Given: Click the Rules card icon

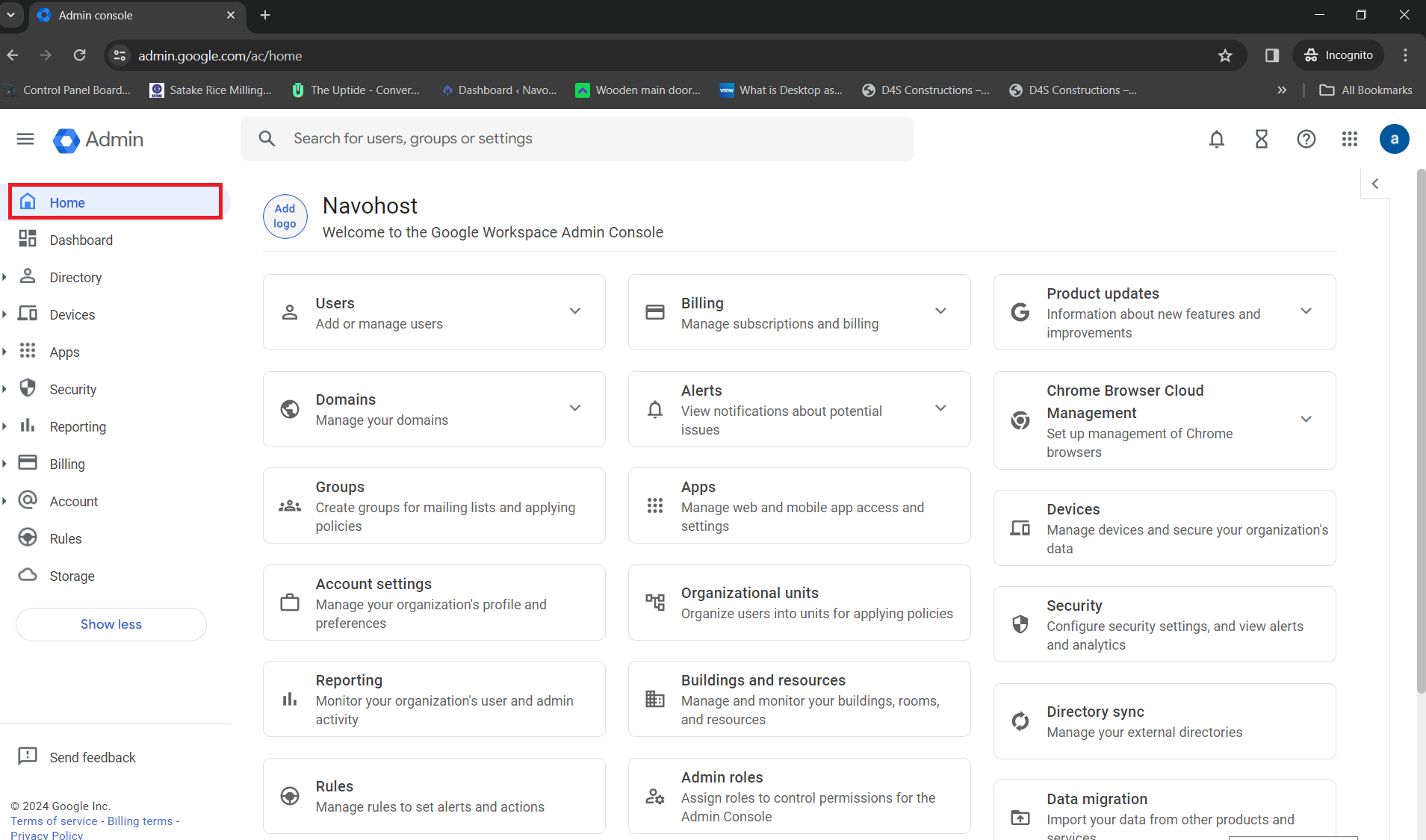Looking at the screenshot, I should 290,796.
